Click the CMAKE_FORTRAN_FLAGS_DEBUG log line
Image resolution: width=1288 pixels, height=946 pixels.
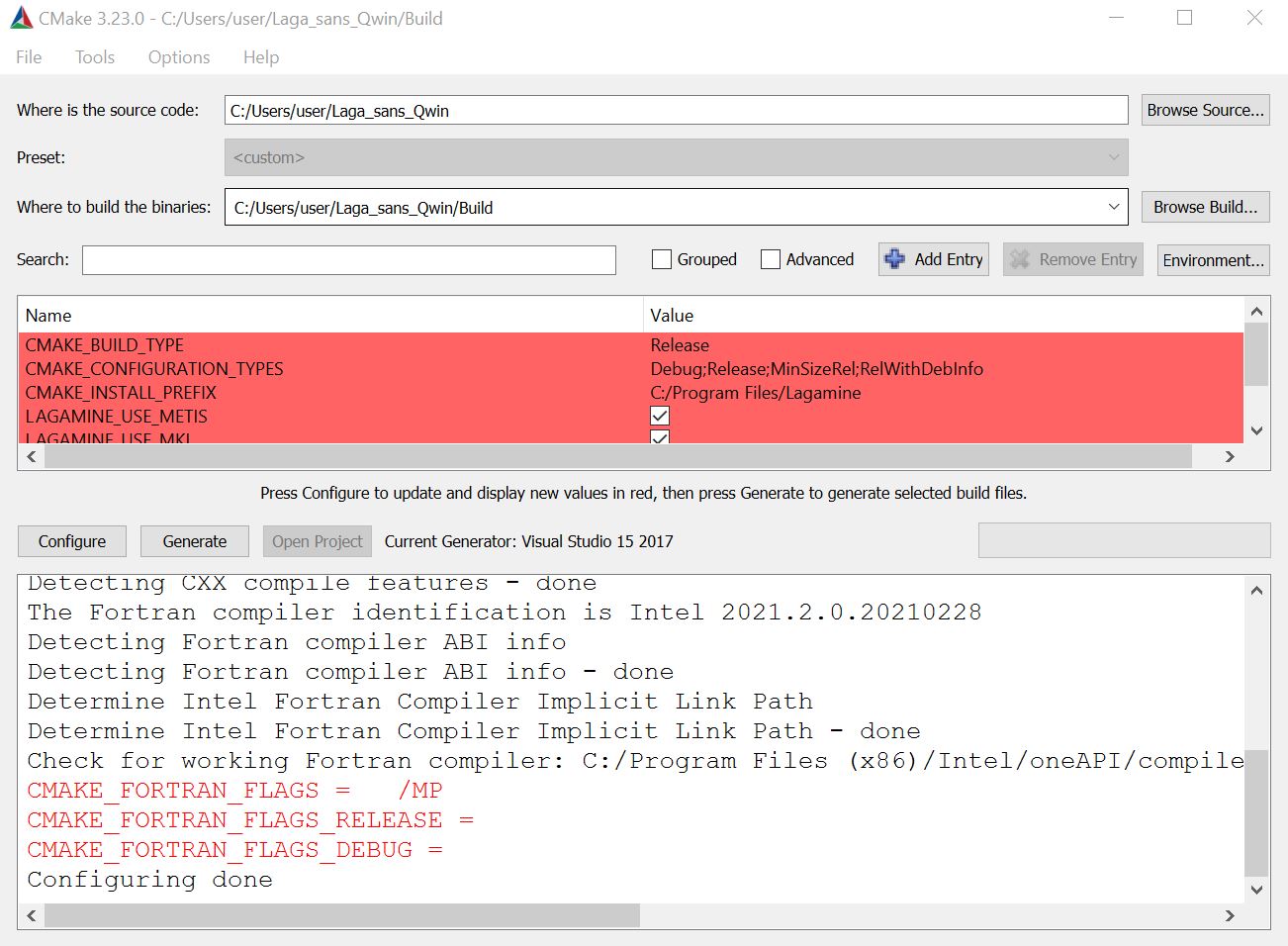234,849
